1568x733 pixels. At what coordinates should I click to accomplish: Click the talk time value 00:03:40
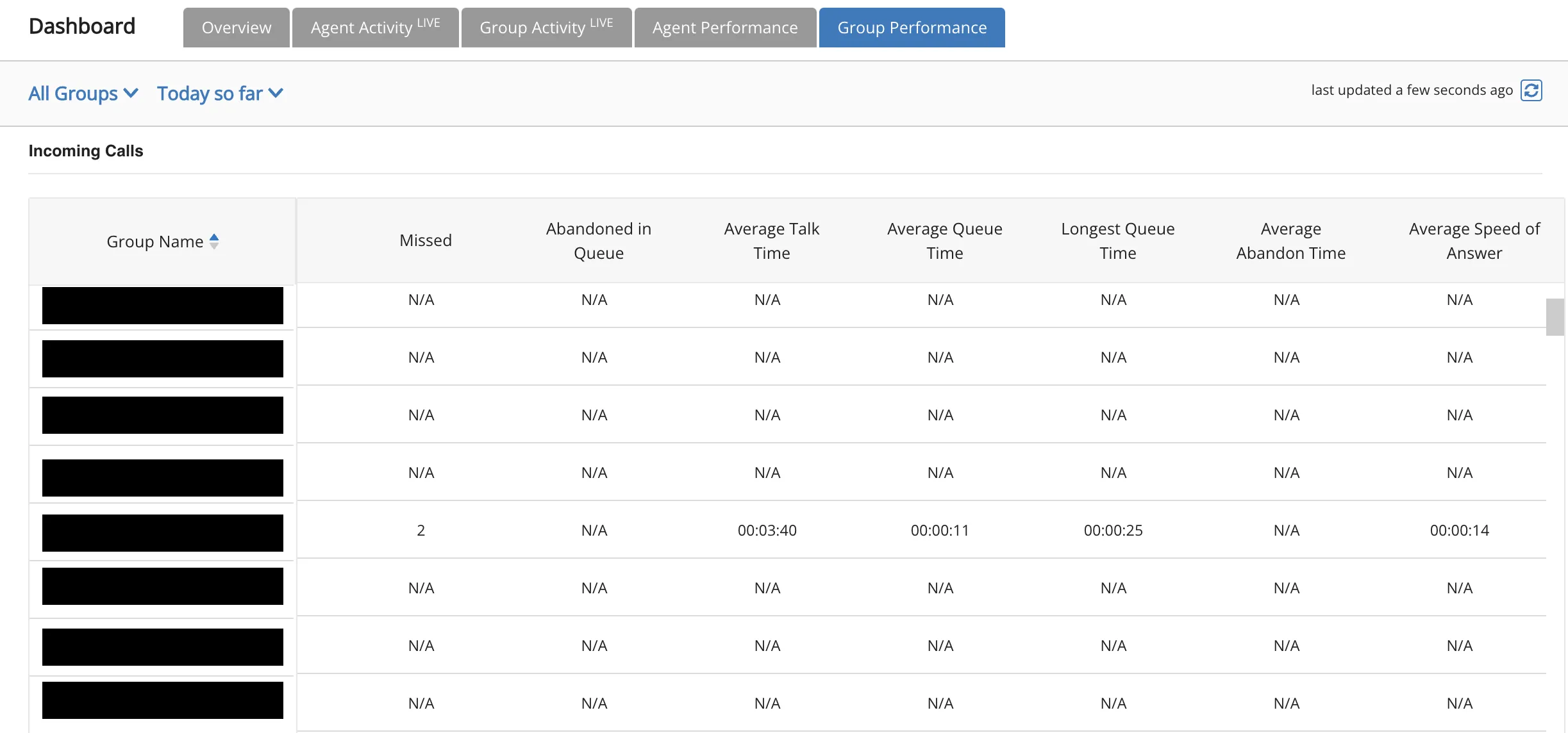tap(767, 531)
